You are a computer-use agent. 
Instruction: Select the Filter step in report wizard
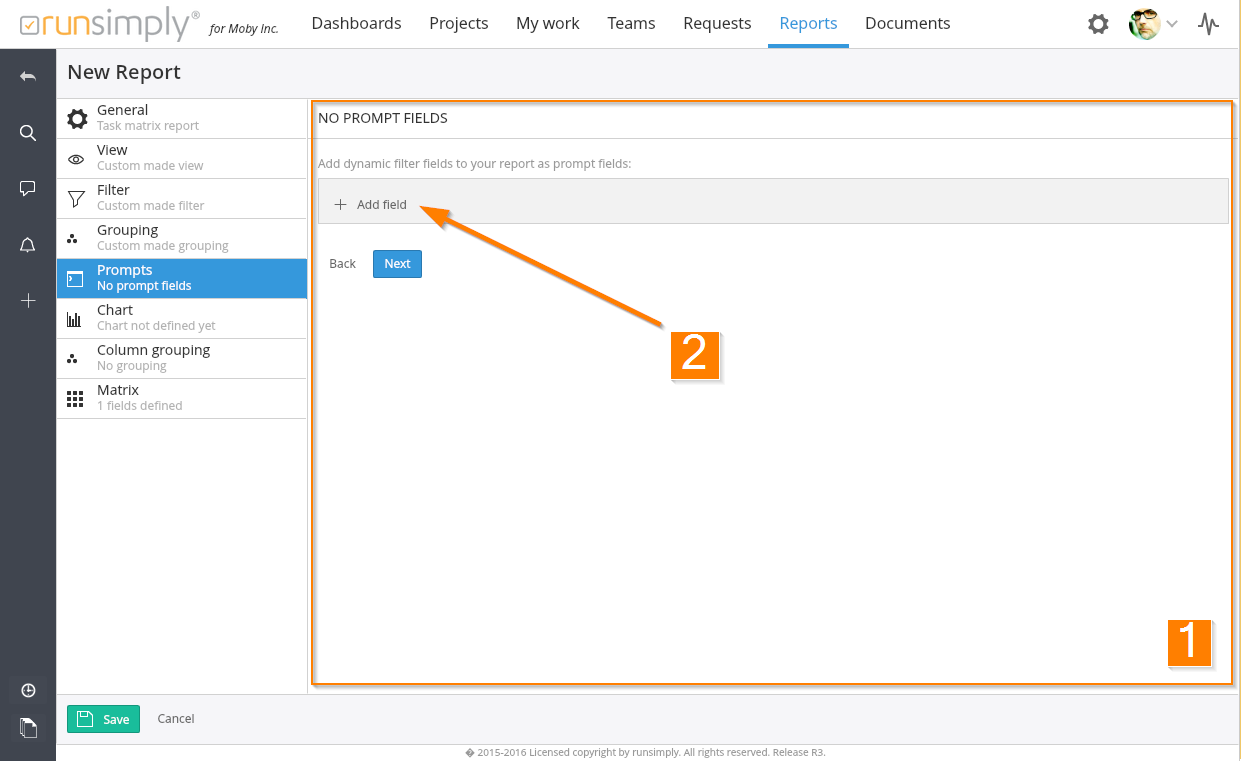181,198
